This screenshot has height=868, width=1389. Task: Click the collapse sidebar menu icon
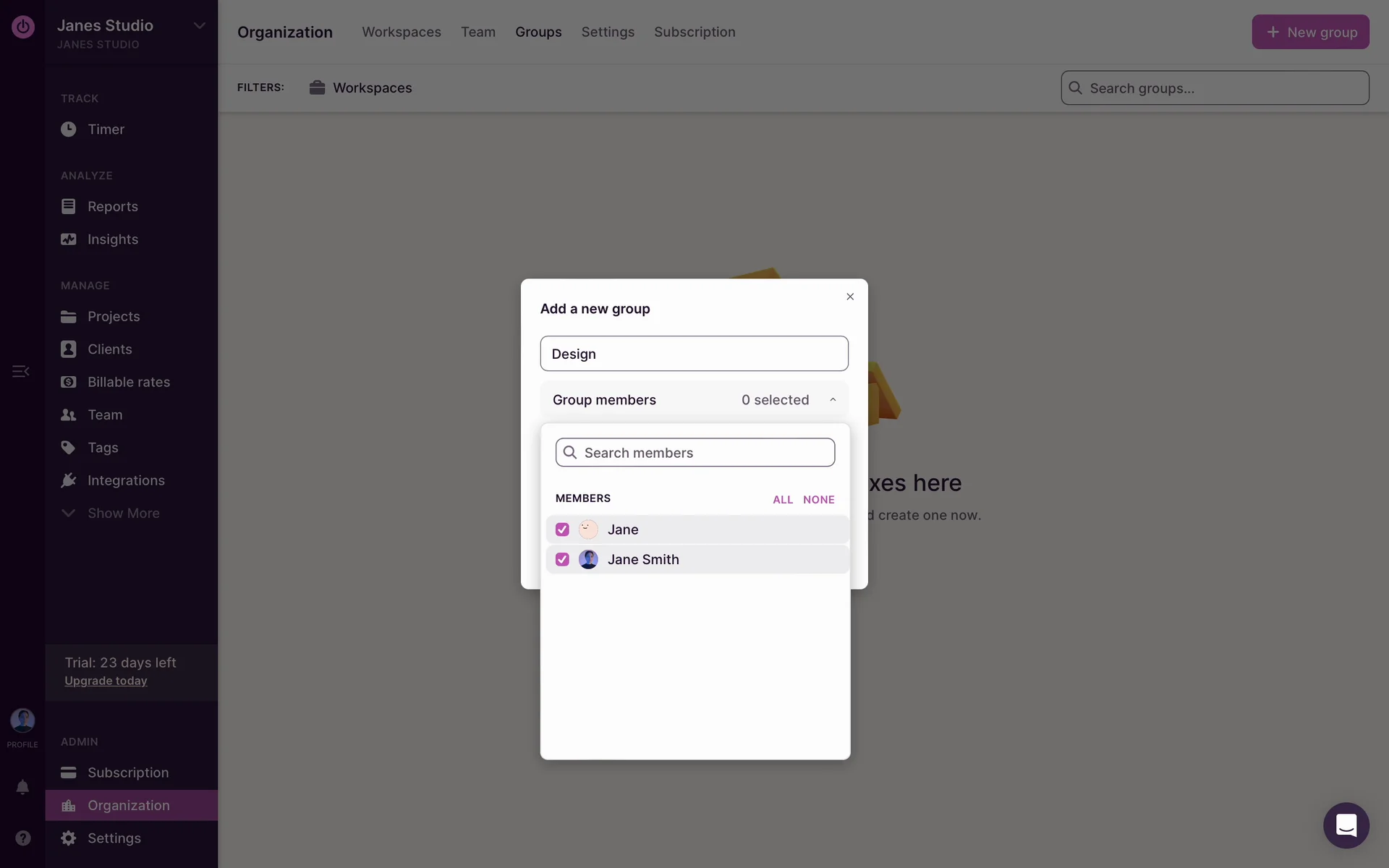point(20,371)
